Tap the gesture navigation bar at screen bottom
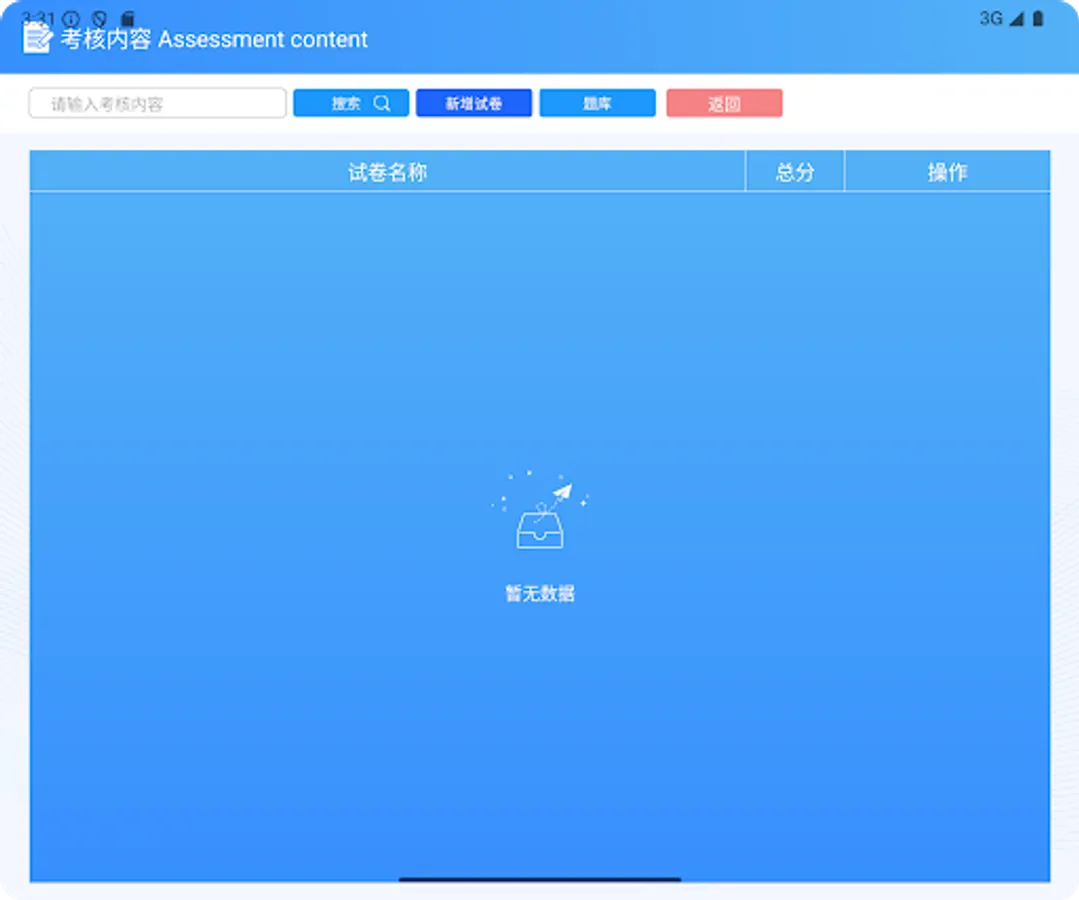Viewport: 1079px width, 900px height. (x=539, y=880)
